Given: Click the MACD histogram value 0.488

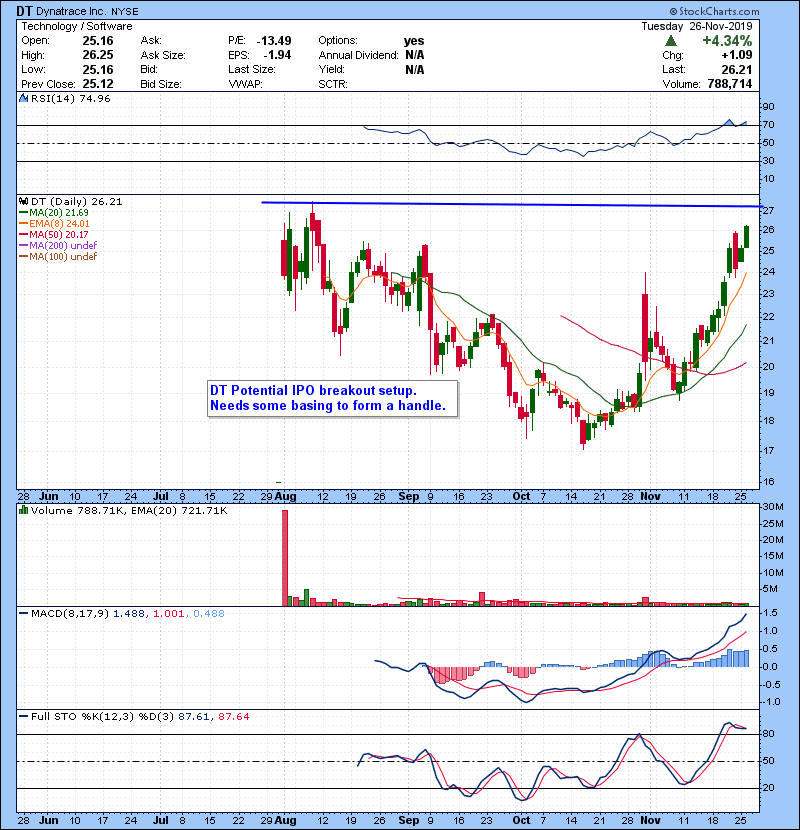Looking at the screenshot, I should [209, 614].
